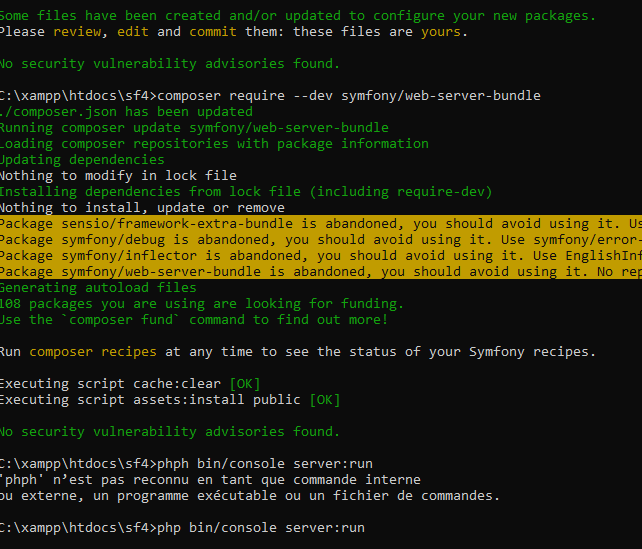
Task: Click the 'symfony/debug is abandoned' warning line
Action: coord(321,239)
